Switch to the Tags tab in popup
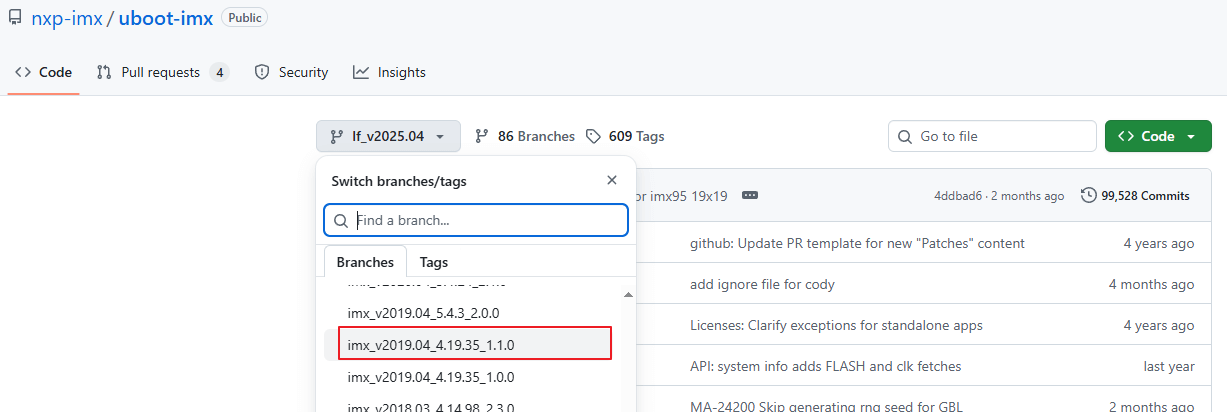 433,262
